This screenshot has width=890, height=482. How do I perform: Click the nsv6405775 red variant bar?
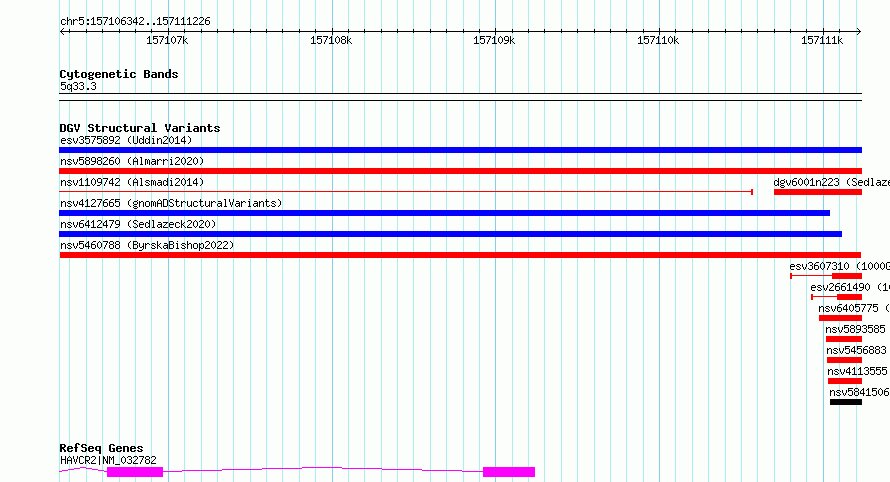[x=841, y=318]
